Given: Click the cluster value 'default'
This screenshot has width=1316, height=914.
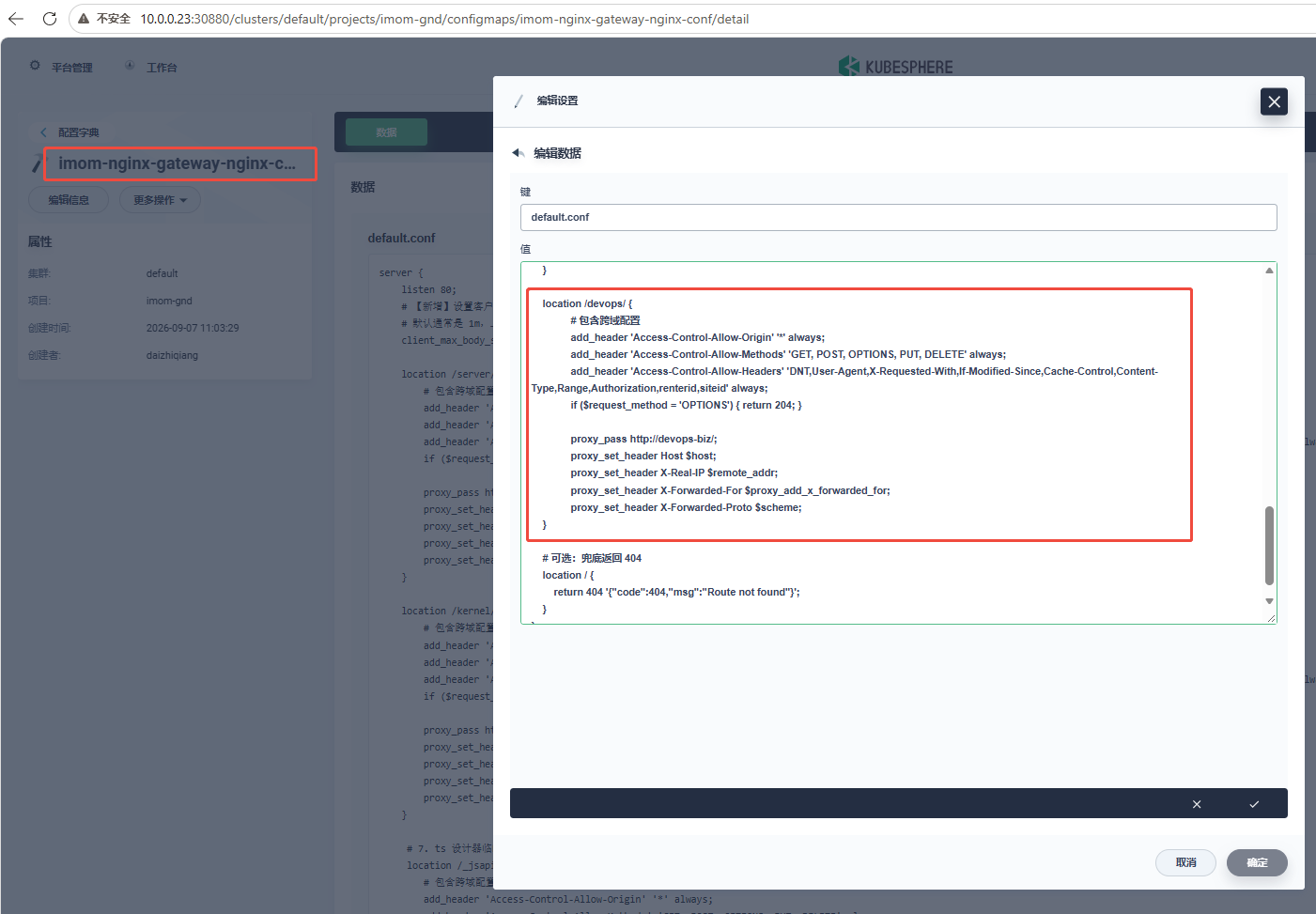Looking at the screenshot, I should click(162, 273).
